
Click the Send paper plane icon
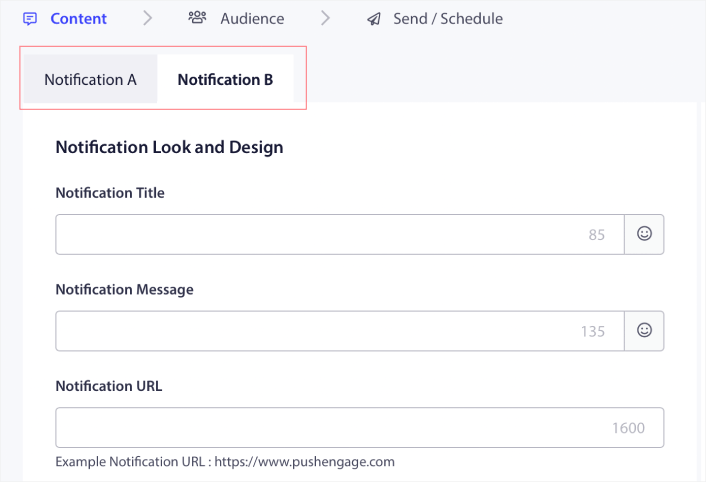pyautogui.click(x=374, y=19)
